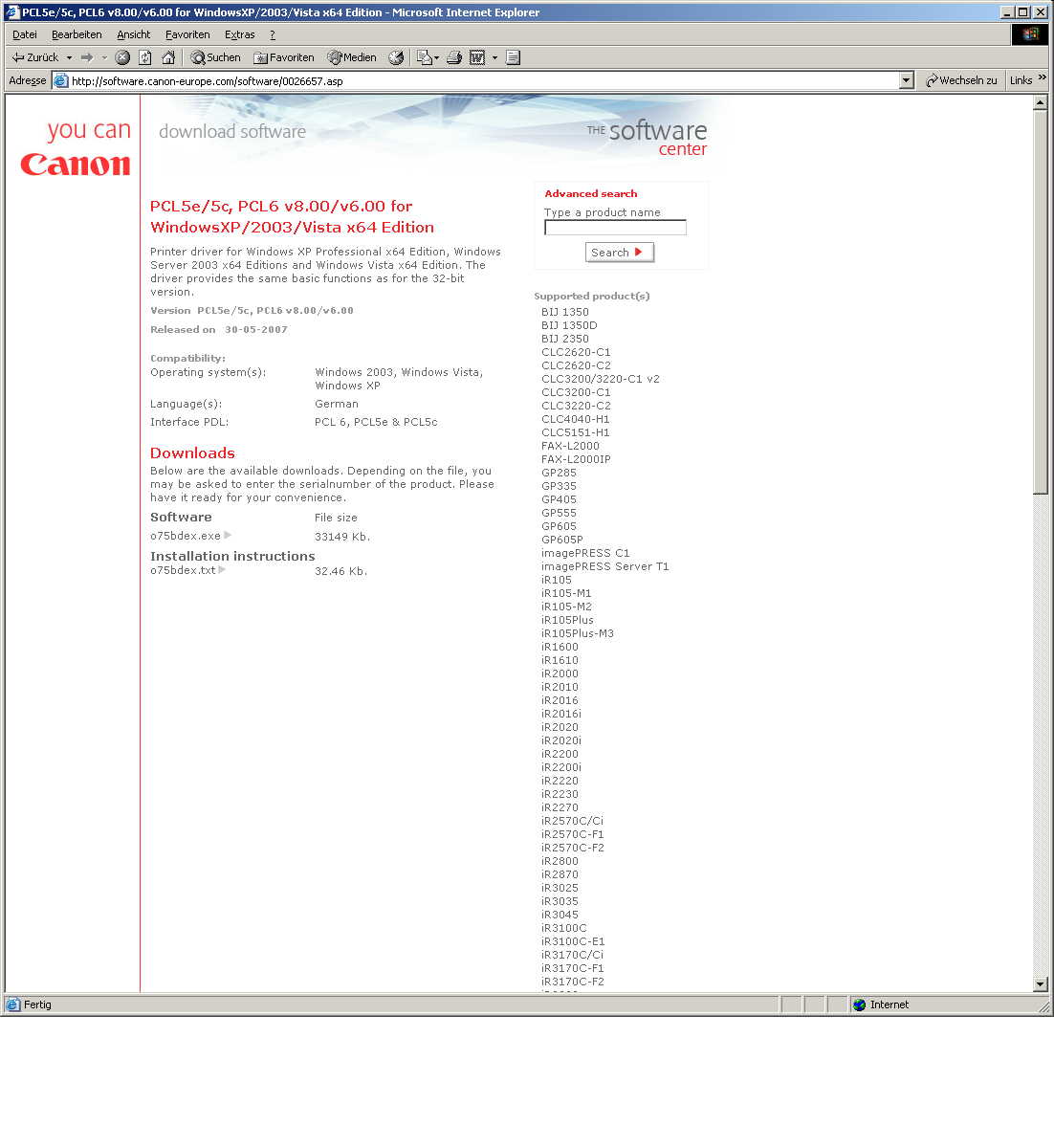
Task: Open the Bearbeiten menu
Action: (77, 34)
